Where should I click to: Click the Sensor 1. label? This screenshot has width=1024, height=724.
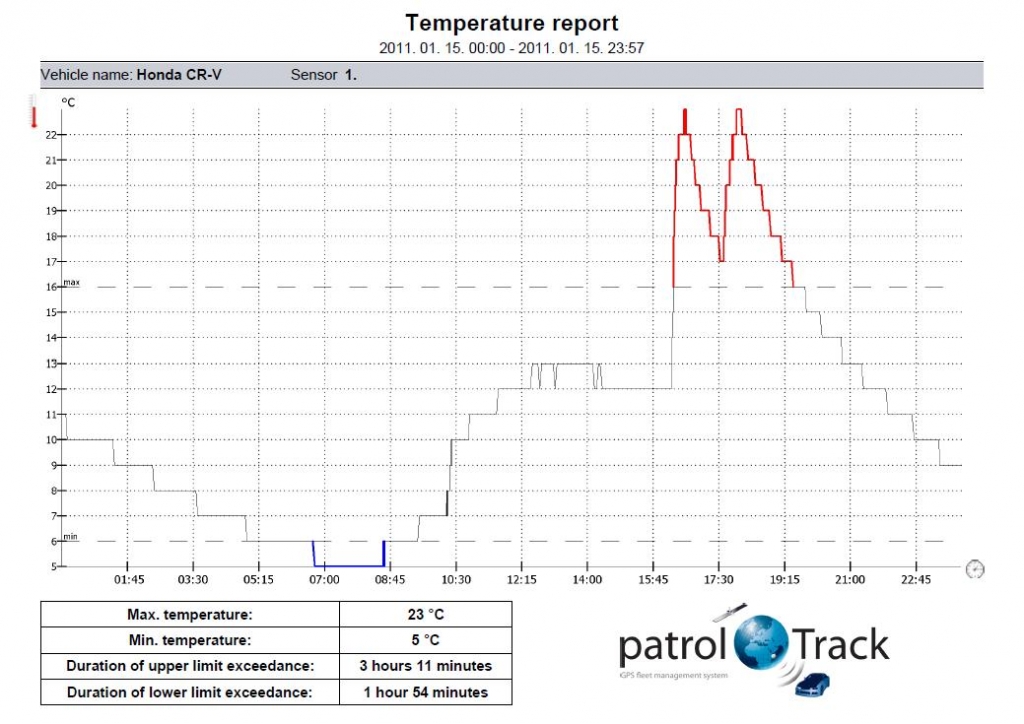[323, 75]
